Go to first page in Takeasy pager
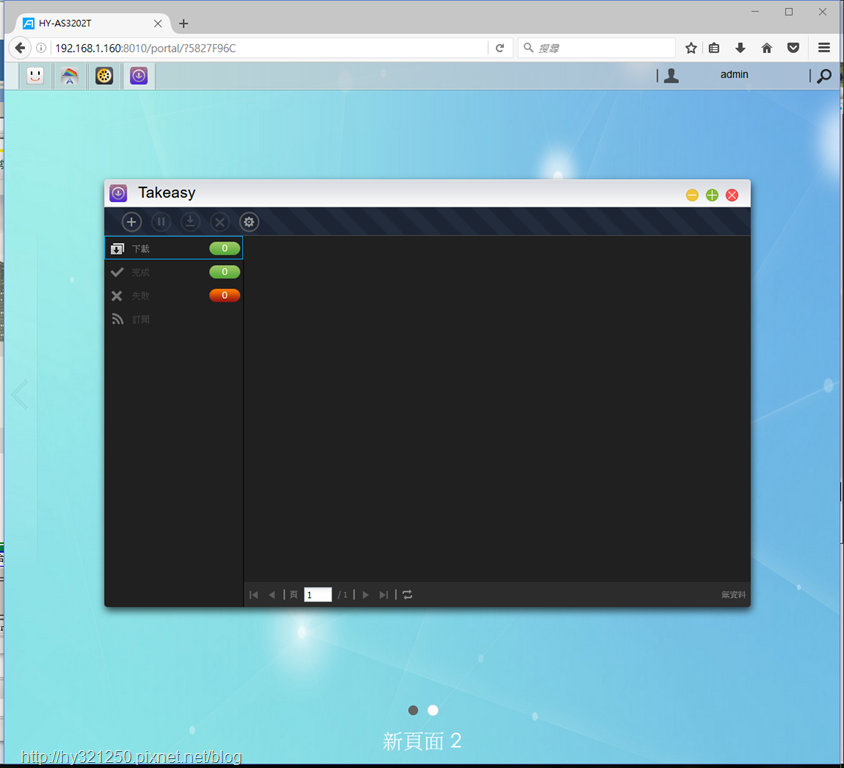This screenshot has width=844, height=768. [x=254, y=595]
